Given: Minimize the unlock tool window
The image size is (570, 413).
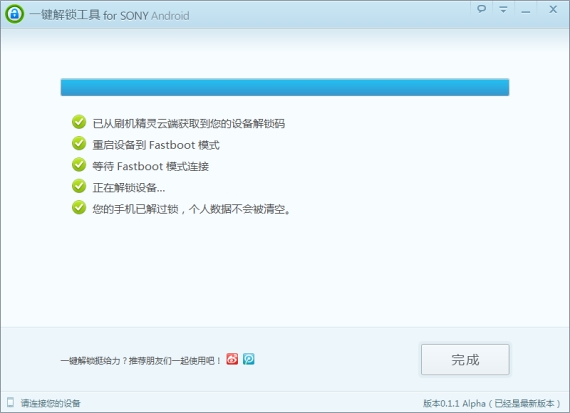Looking at the screenshot, I should click(x=525, y=11).
